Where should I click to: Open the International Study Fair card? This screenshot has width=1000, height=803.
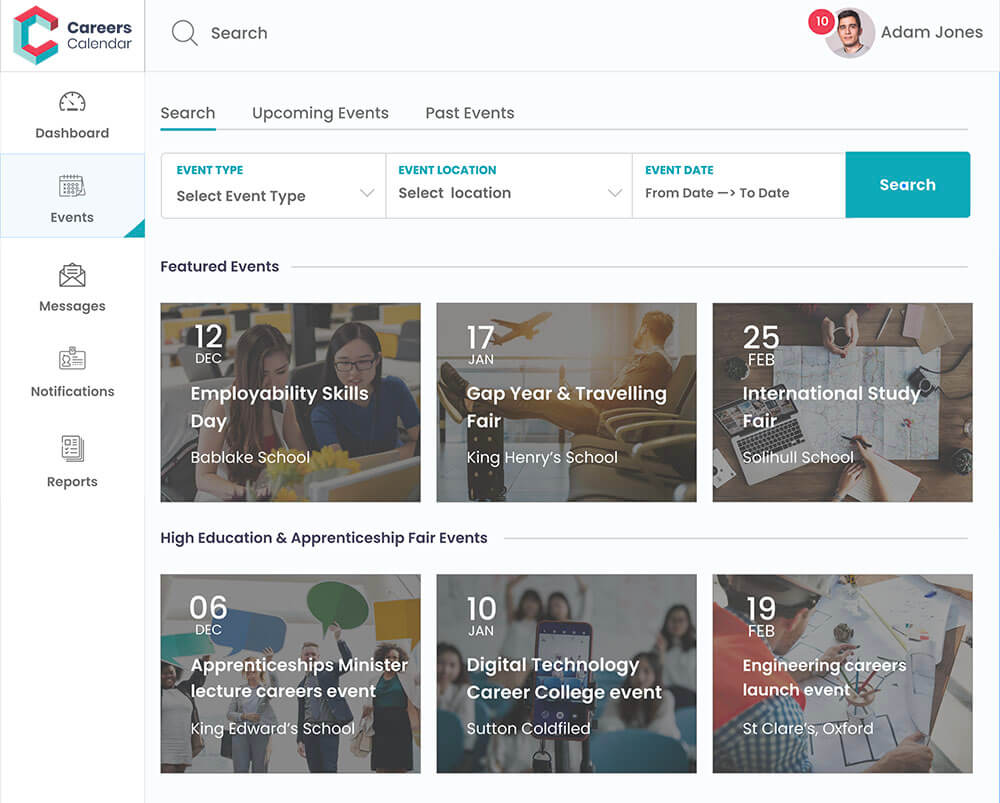(842, 402)
